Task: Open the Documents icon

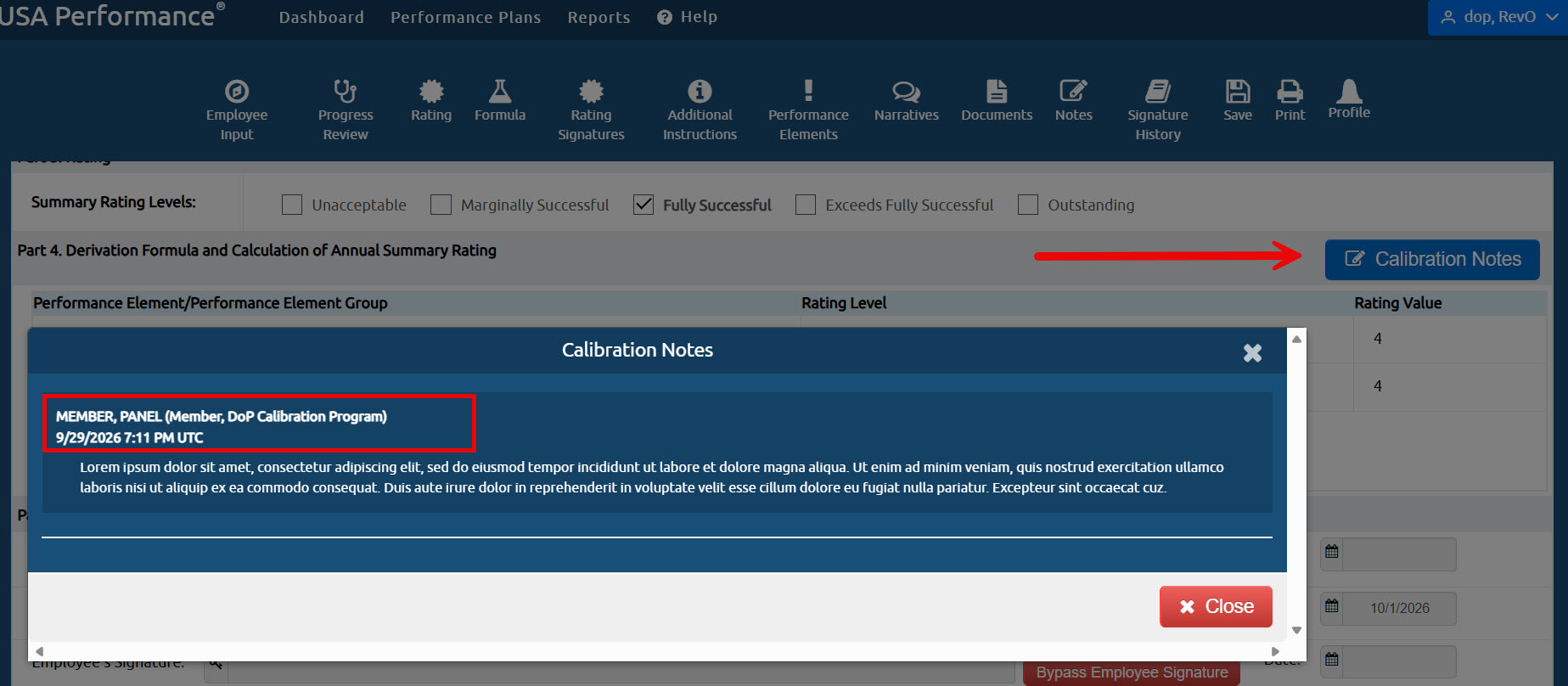Action: tap(997, 91)
